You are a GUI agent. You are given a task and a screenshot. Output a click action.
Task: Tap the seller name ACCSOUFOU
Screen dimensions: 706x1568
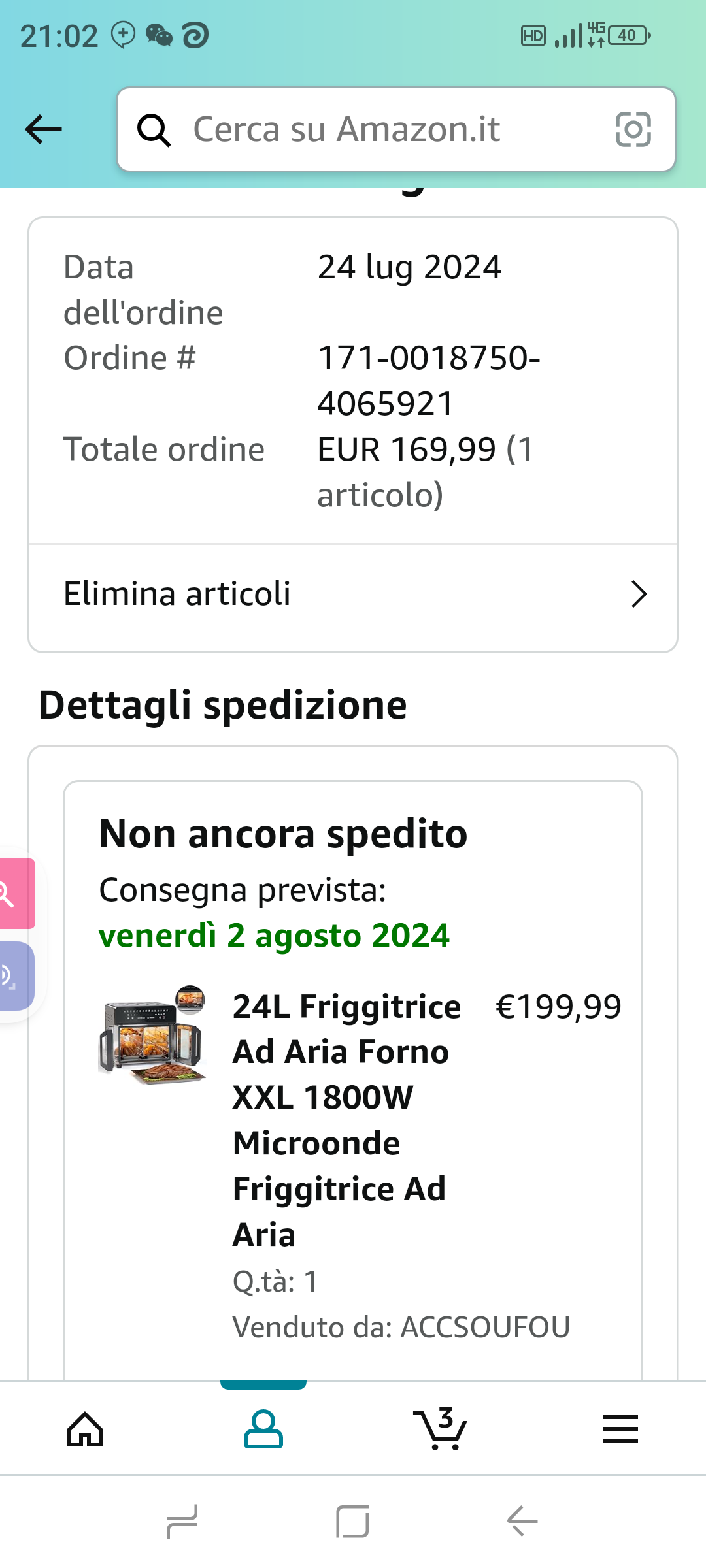pyautogui.click(x=485, y=1328)
